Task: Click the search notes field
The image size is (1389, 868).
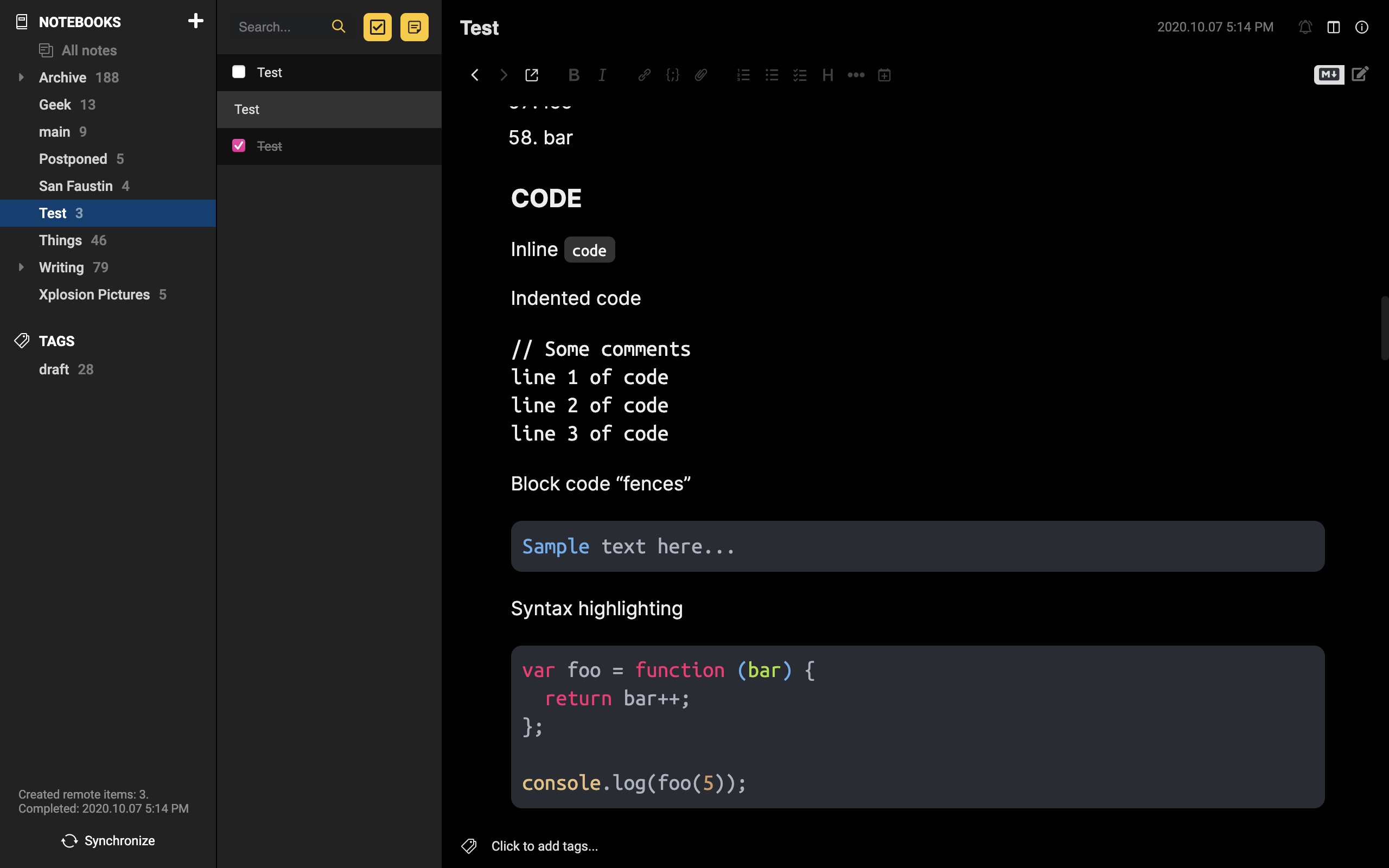Action: [278, 27]
